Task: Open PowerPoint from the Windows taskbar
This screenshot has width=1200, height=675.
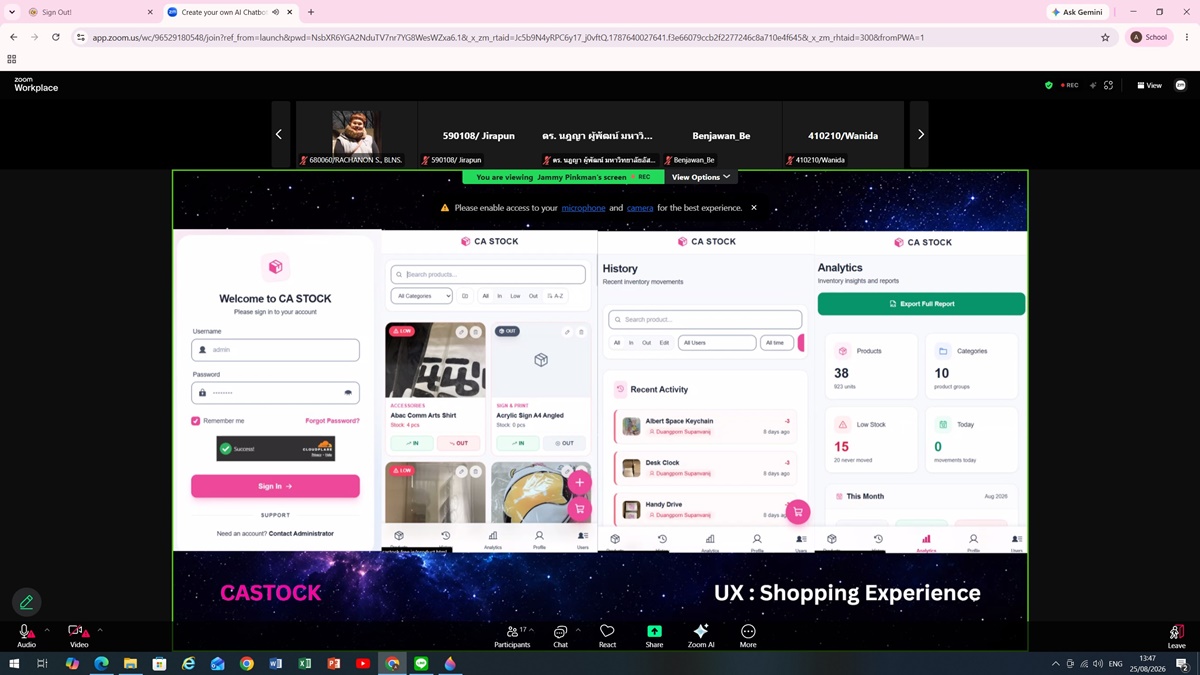Action: point(334,663)
